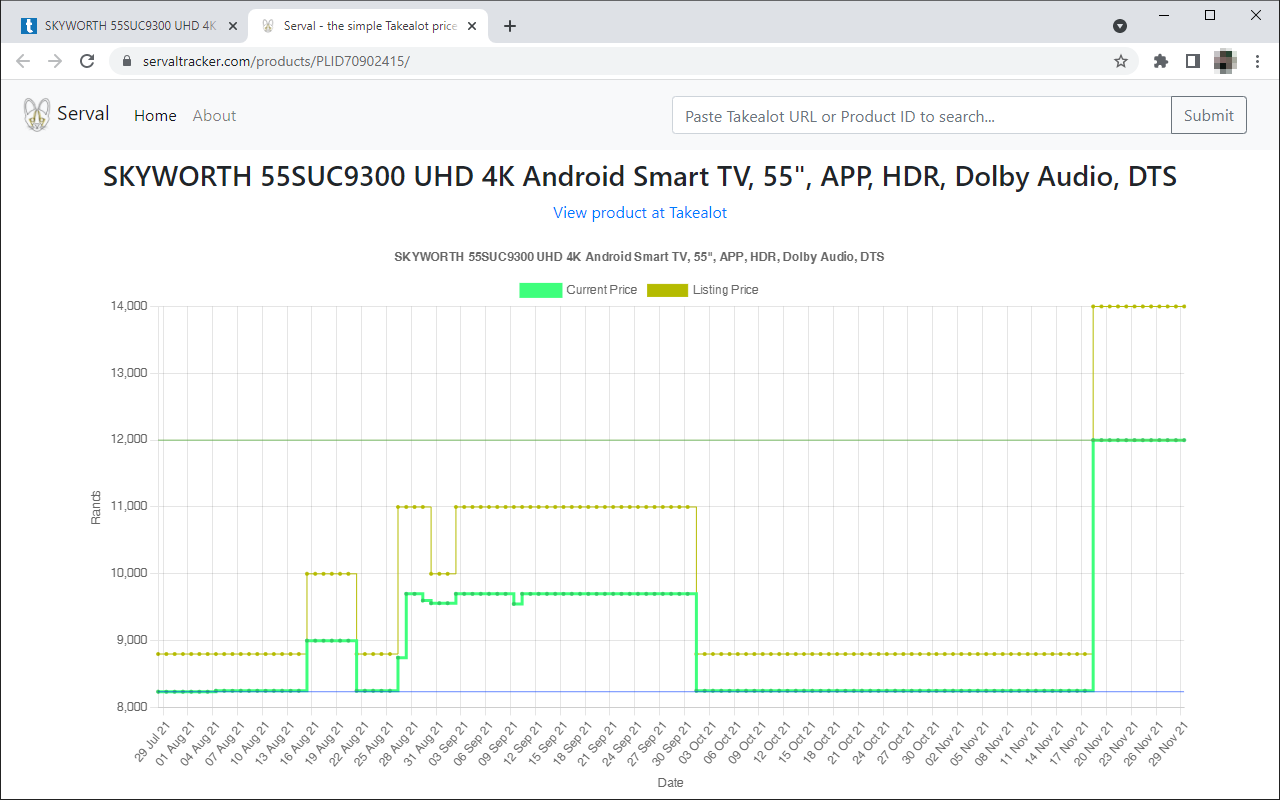This screenshot has height=800, width=1280.
Task: Open the Home nav link
Action: tap(155, 116)
